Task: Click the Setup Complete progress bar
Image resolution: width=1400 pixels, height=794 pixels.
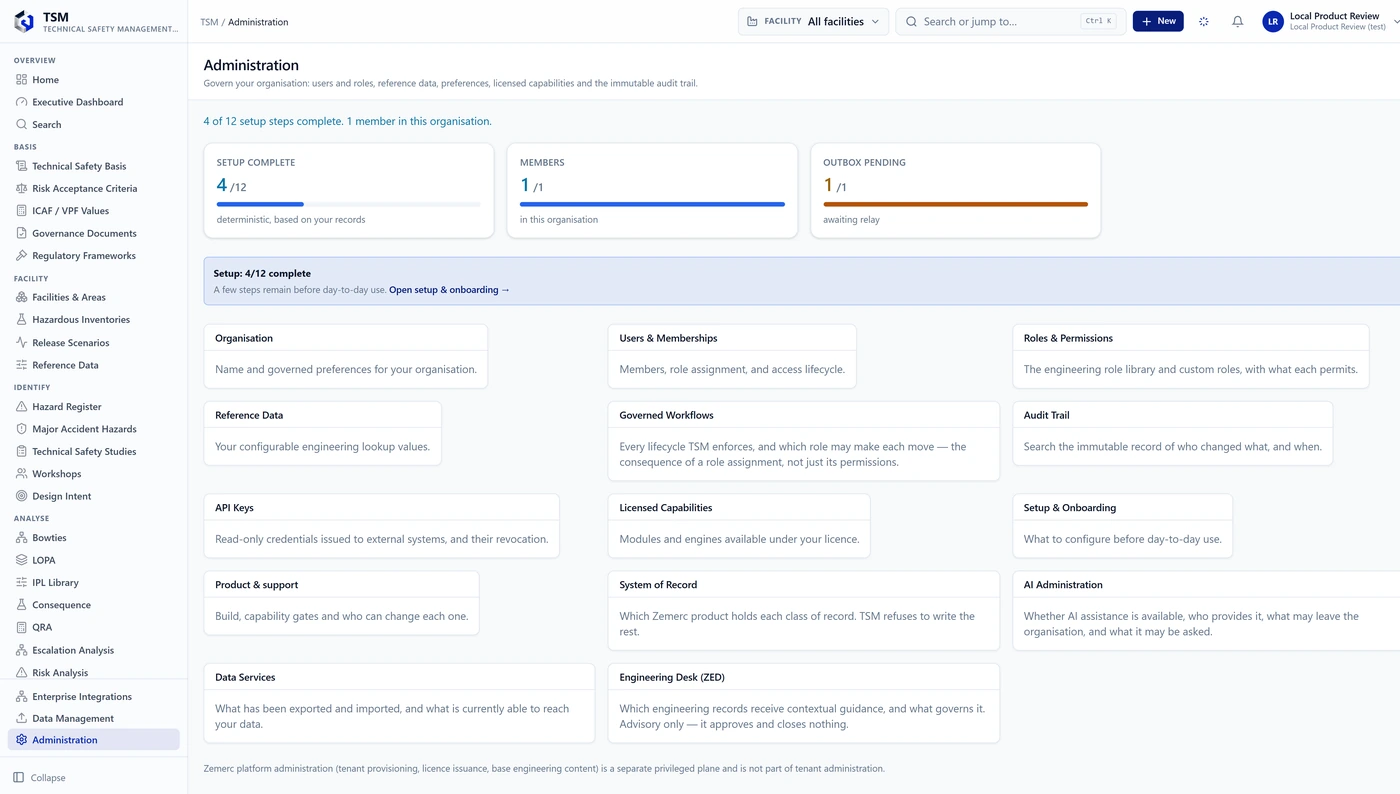Action: [x=348, y=204]
